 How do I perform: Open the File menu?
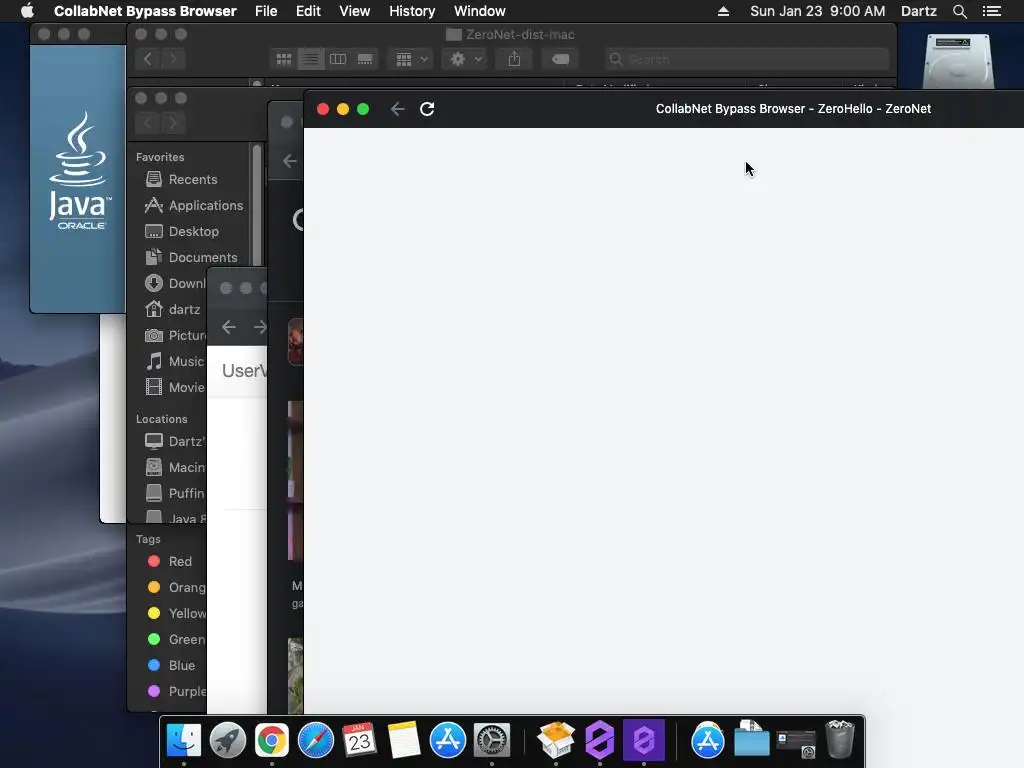tap(266, 11)
